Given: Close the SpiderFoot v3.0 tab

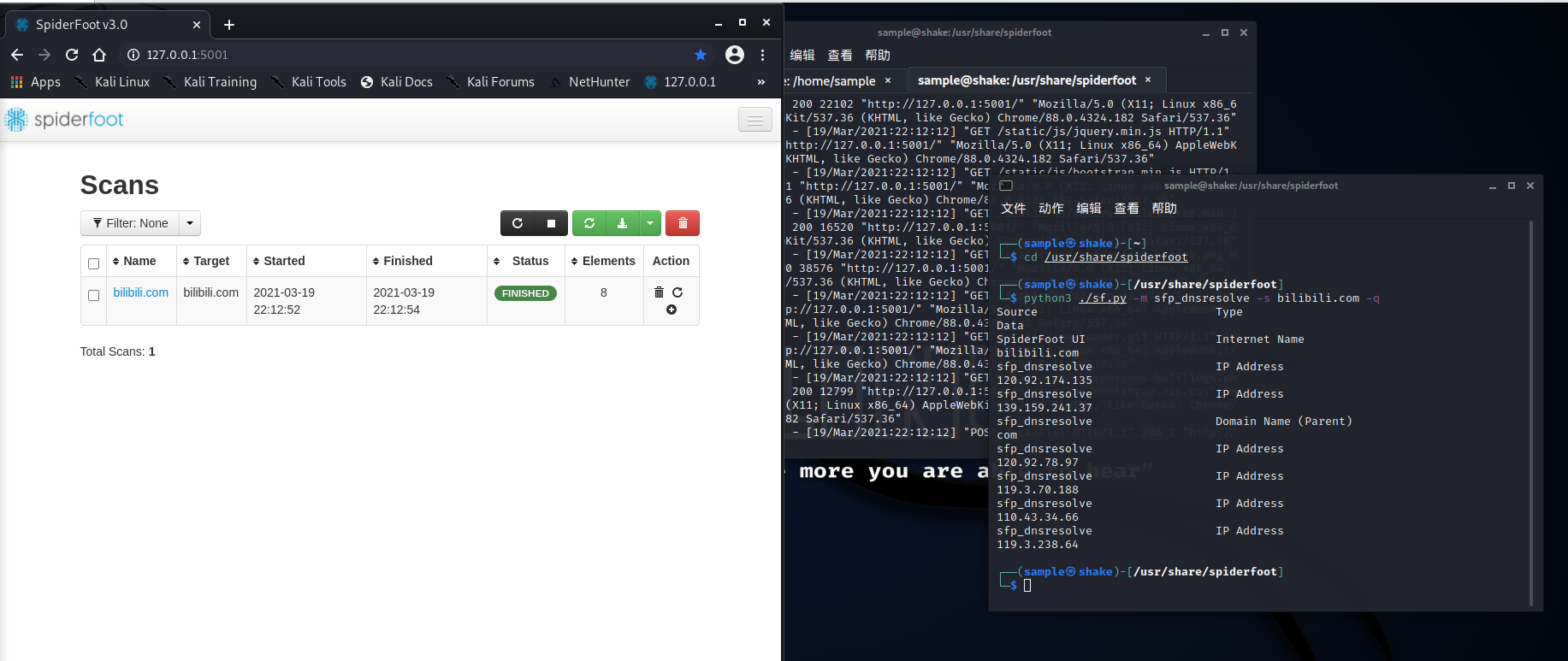Looking at the screenshot, I should click(x=197, y=25).
